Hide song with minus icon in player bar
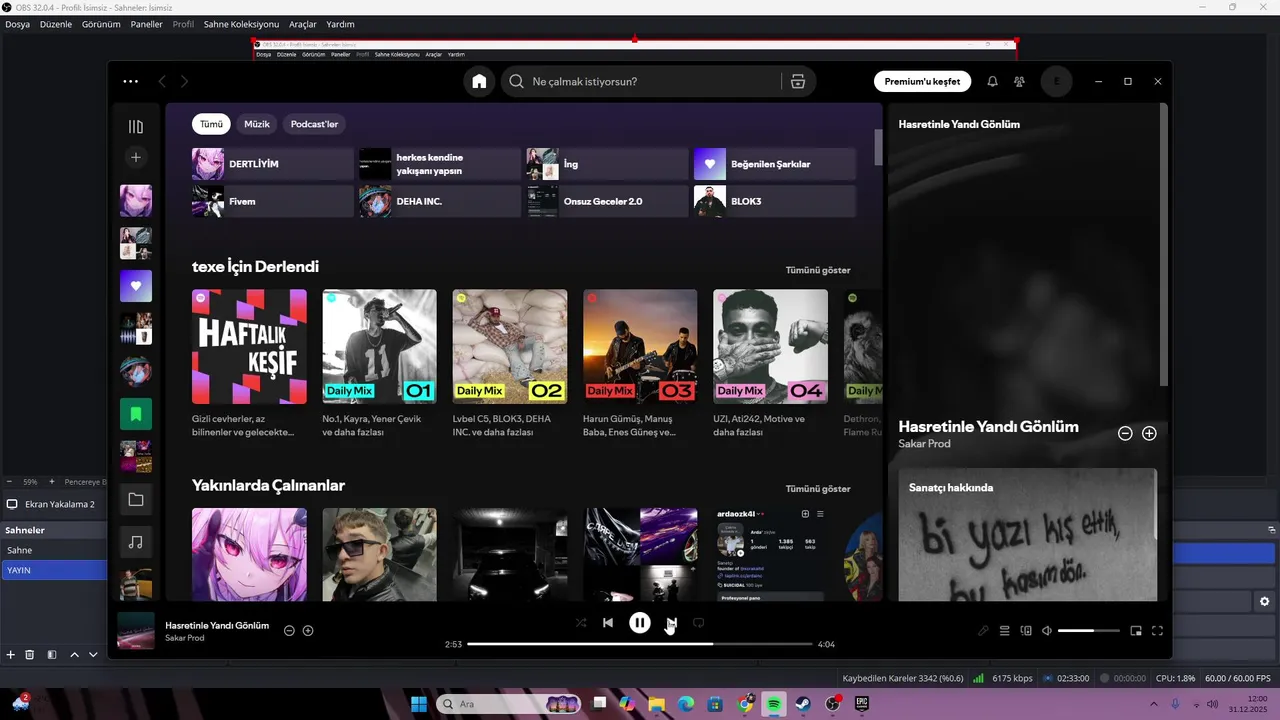The height and width of the screenshot is (720, 1280). click(289, 631)
